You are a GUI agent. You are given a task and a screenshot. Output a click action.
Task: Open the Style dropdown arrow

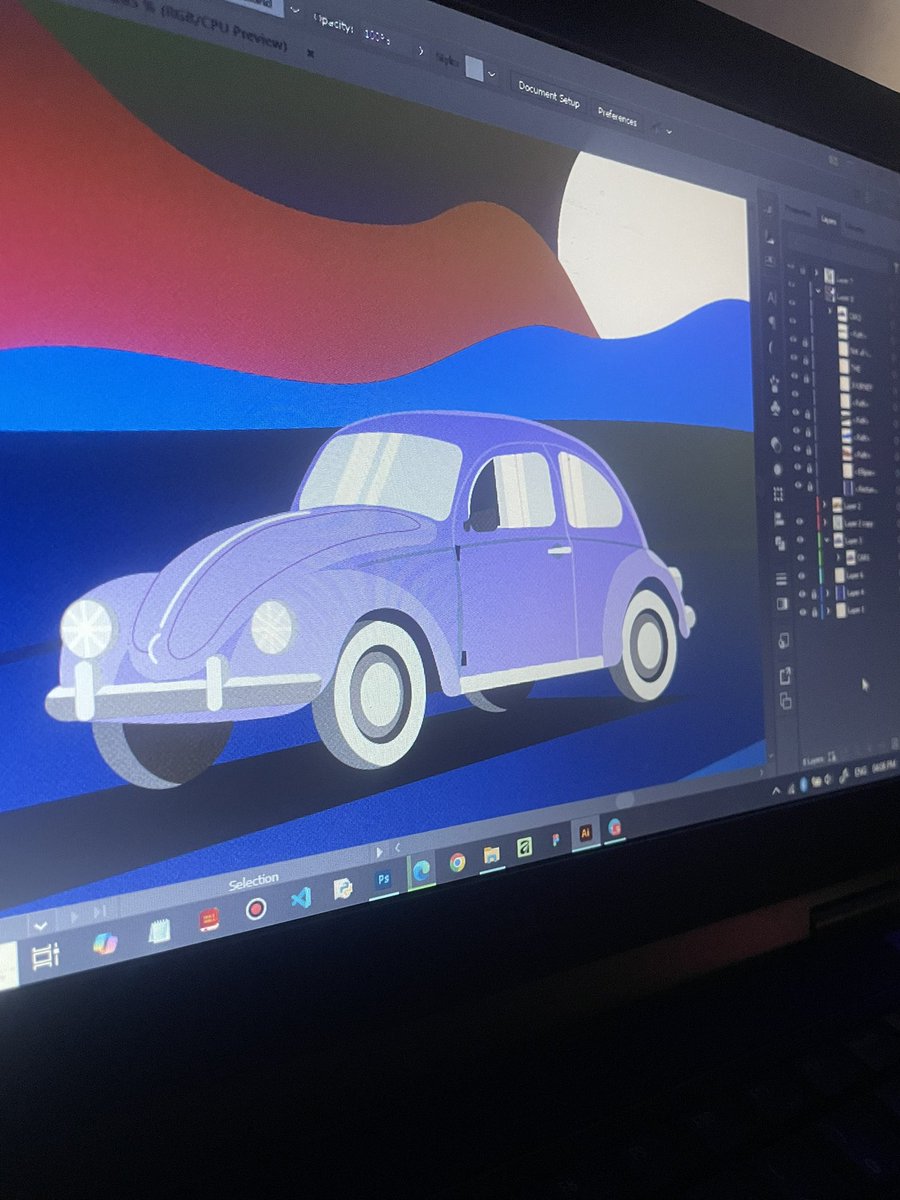[x=492, y=74]
